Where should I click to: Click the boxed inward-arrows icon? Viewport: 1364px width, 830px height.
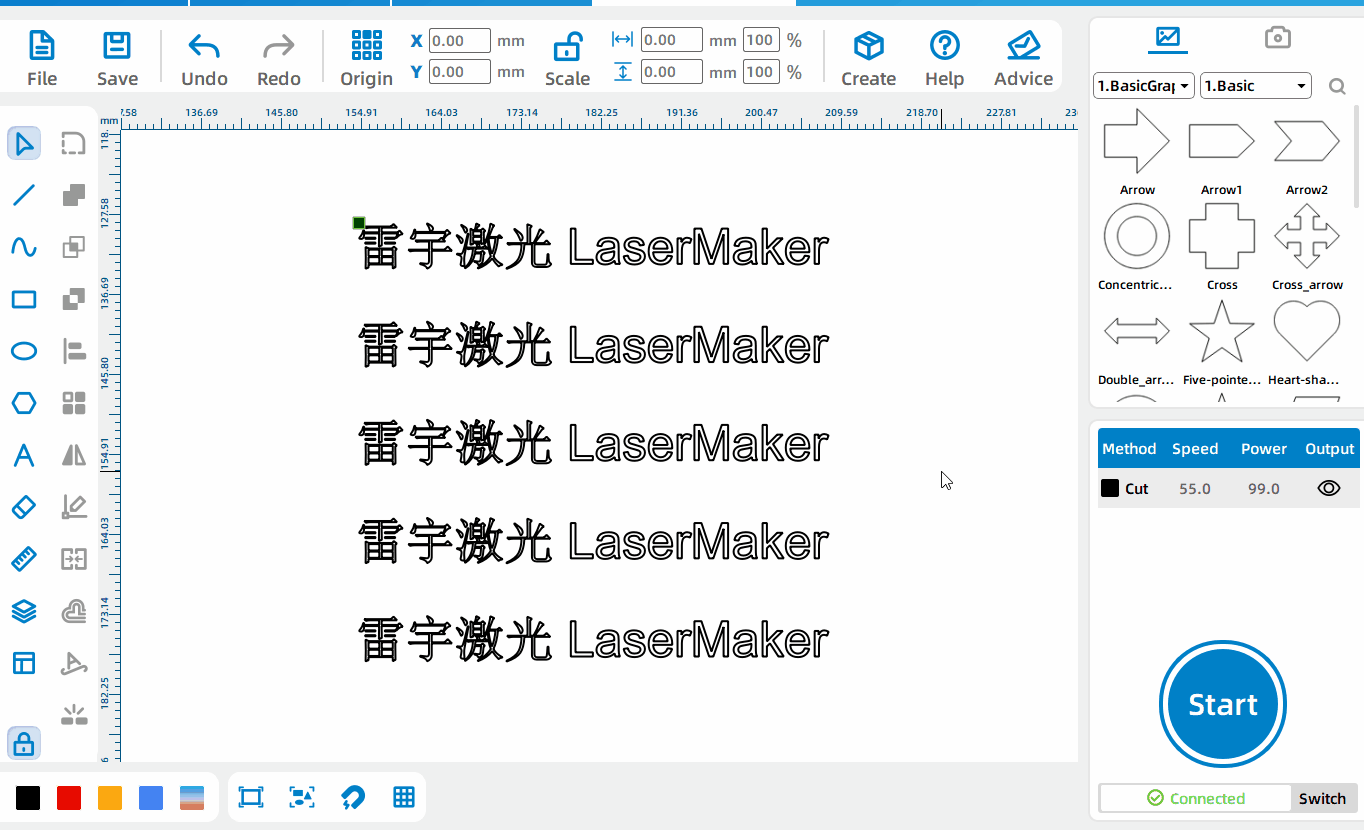[x=73, y=559]
